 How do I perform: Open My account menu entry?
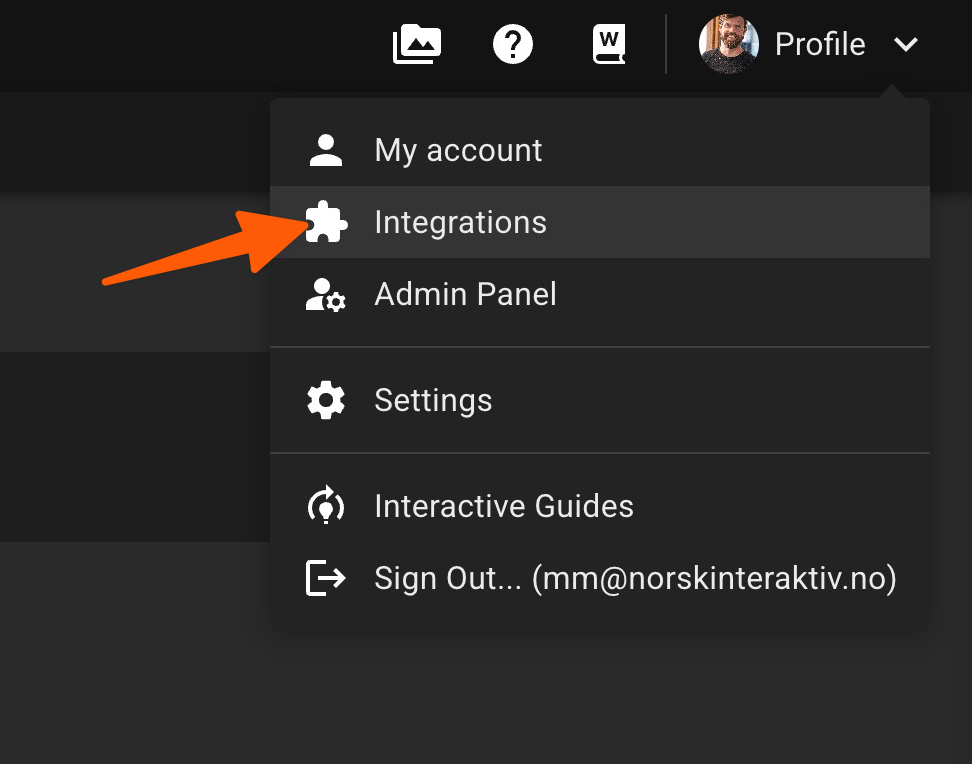599,150
